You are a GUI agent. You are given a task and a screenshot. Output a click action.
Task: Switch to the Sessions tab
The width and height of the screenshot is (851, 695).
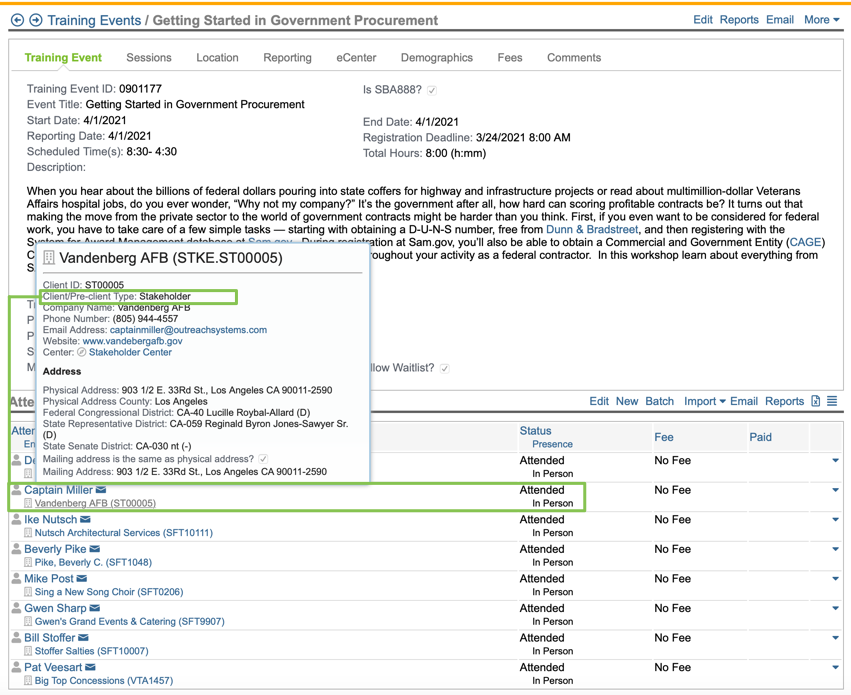pyautogui.click(x=149, y=58)
